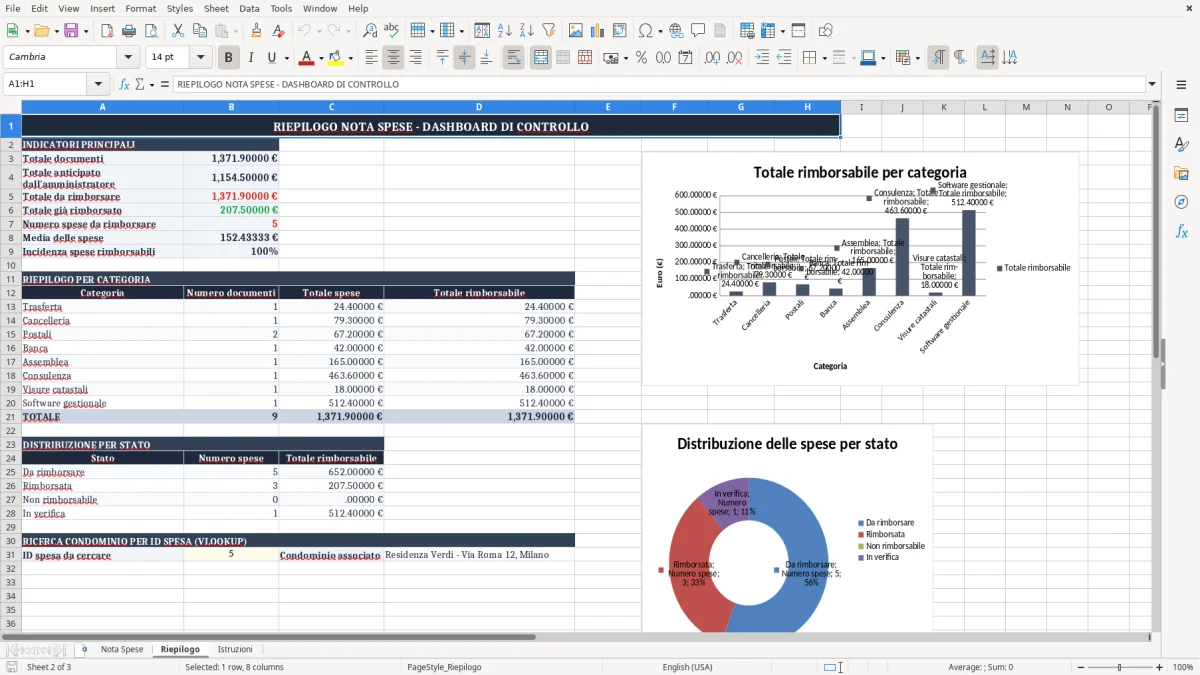Click Clear Direct Formatting icon

[x=278, y=31]
